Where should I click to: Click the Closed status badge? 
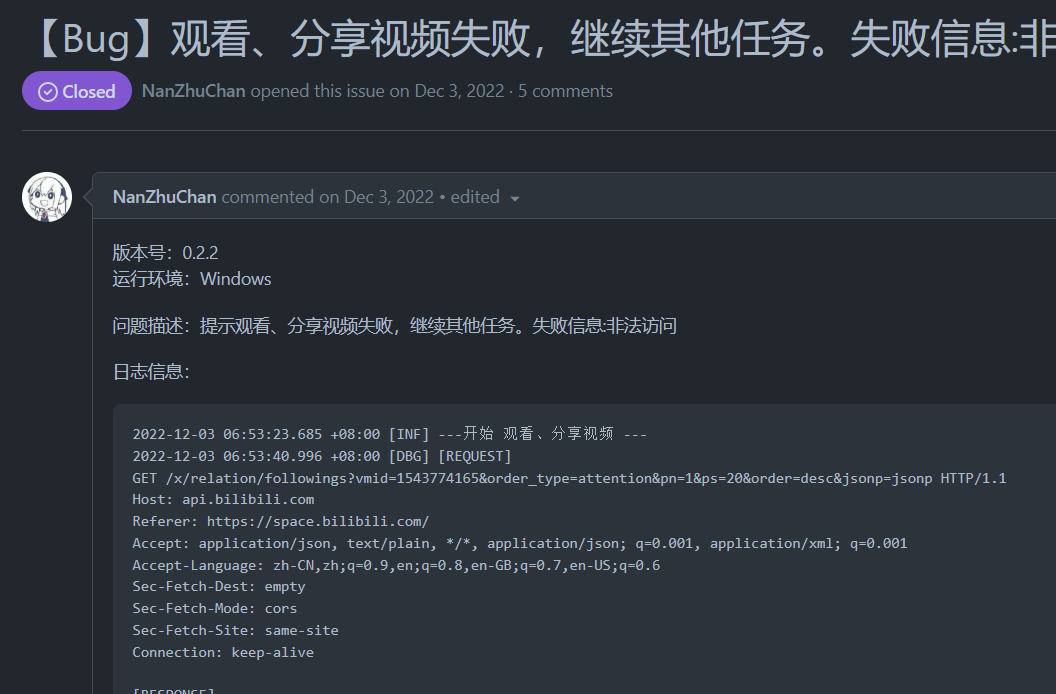(x=77, y=91)
